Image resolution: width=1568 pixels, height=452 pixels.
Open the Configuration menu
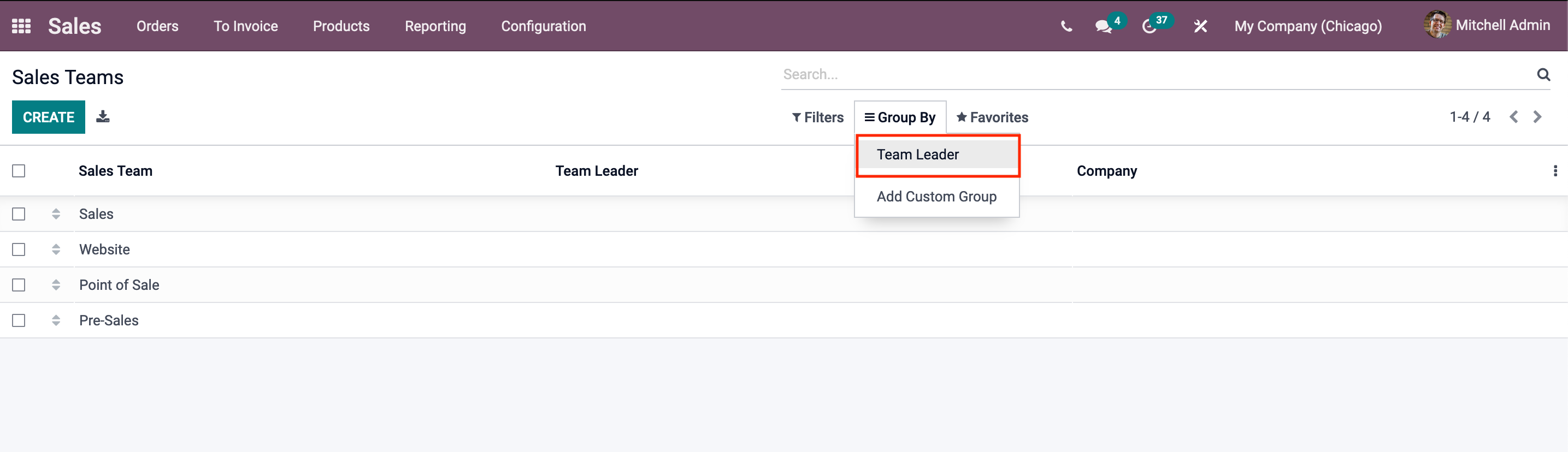(x=544, y=26)
